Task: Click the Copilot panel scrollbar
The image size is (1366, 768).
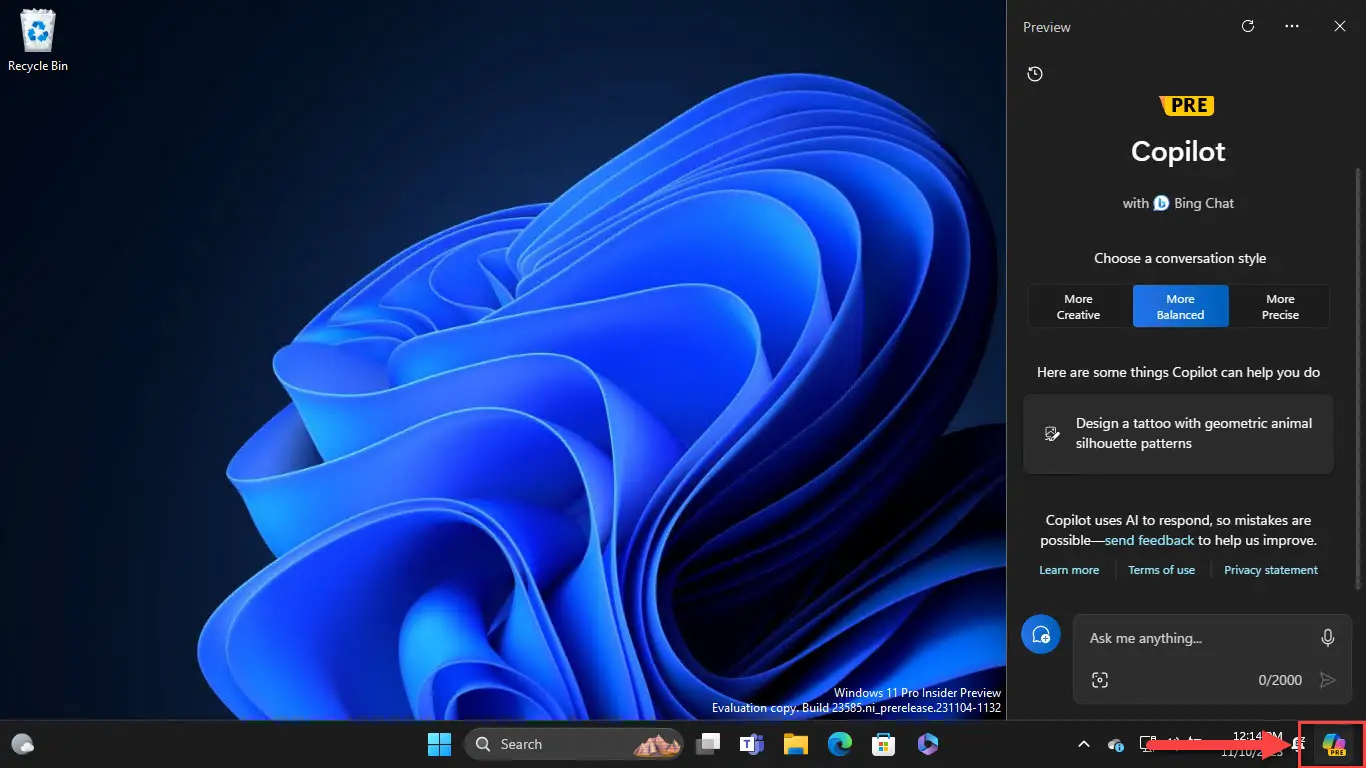Action: 1358,378
